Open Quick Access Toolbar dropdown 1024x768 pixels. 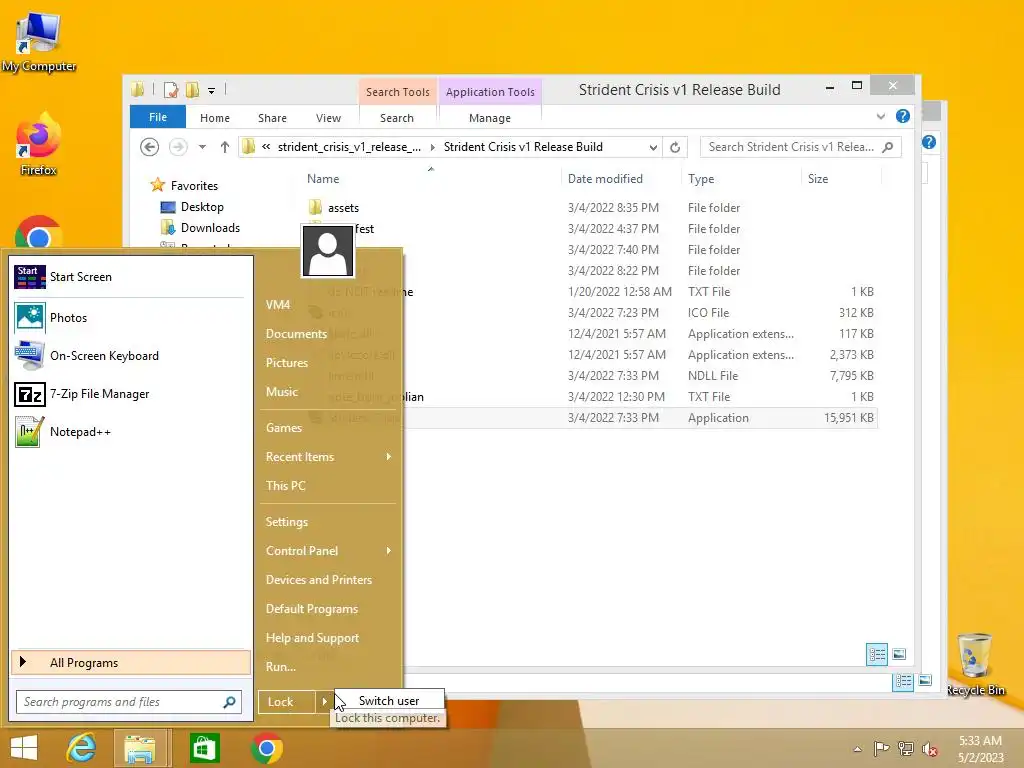coord(212,91)
